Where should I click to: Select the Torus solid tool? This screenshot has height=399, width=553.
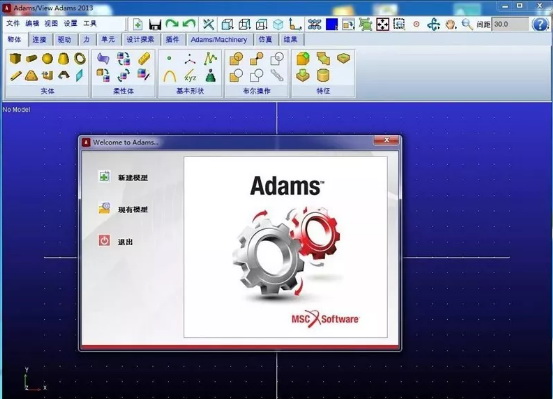[80, 58]
